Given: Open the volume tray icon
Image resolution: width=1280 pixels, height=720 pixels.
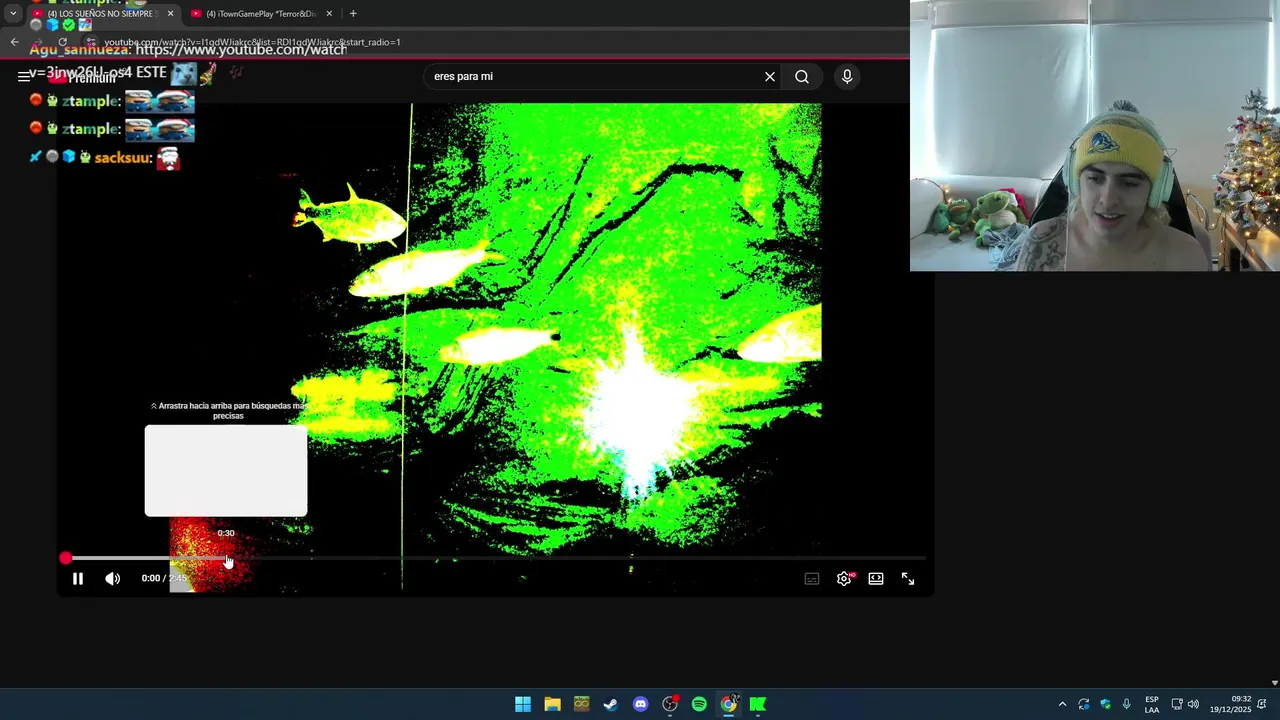Looking at the screenshot, I should [x=1193, y=704].
